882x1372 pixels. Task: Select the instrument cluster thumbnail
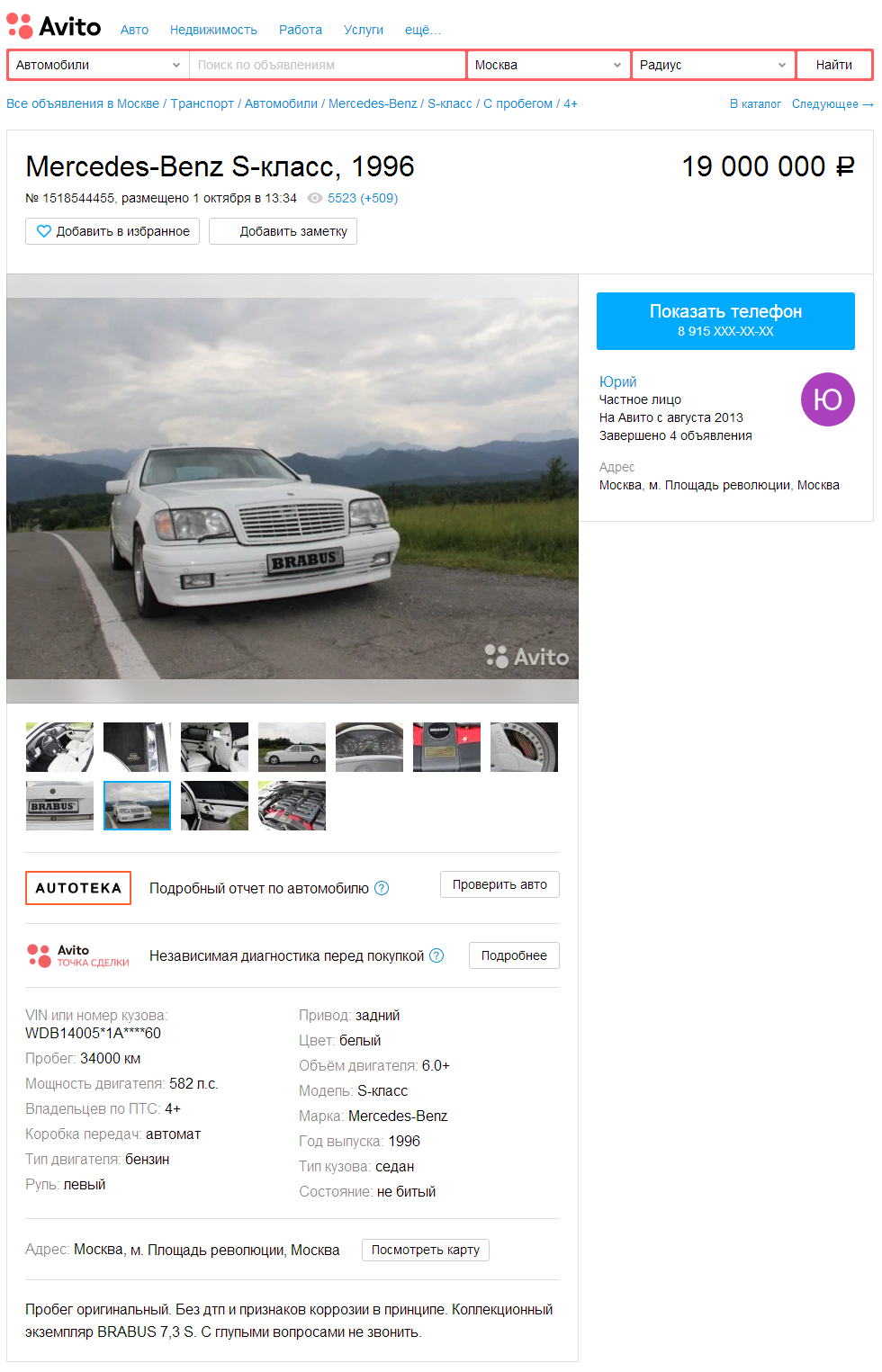click(x=369, y=747)
